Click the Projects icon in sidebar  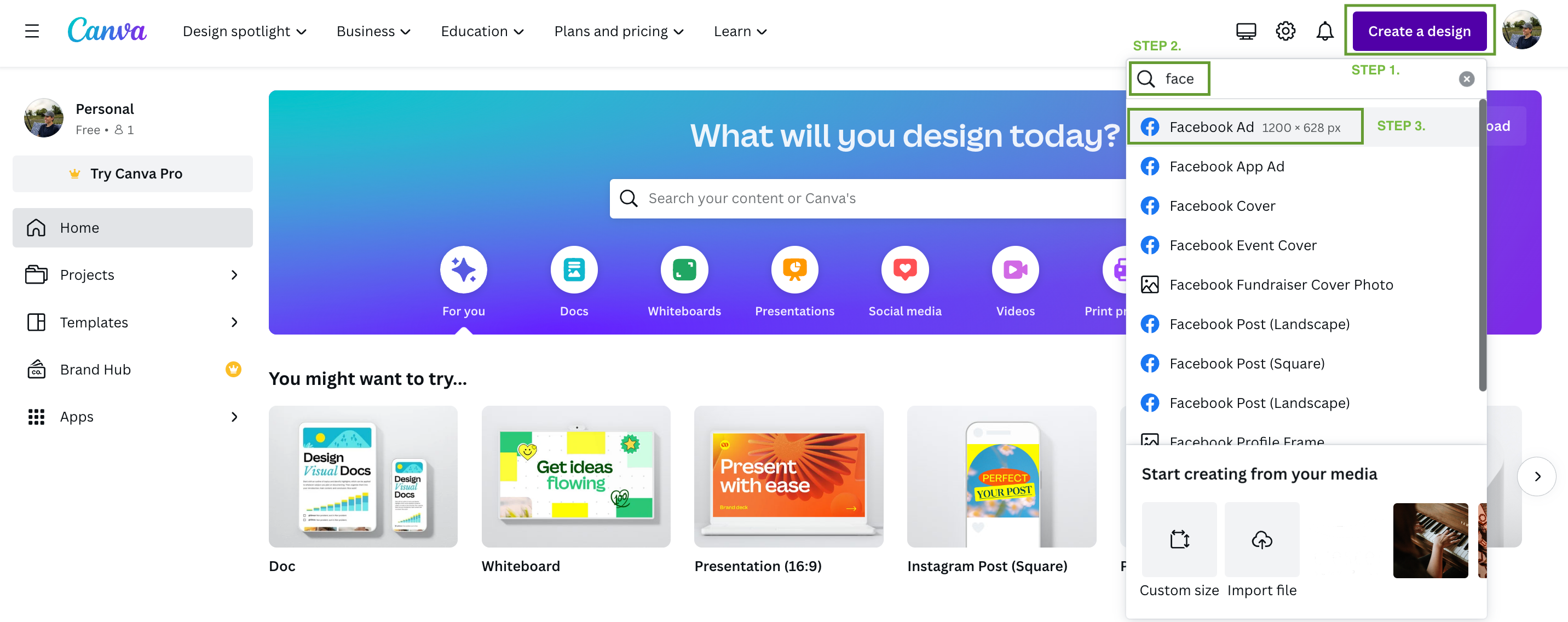point(36,274)
